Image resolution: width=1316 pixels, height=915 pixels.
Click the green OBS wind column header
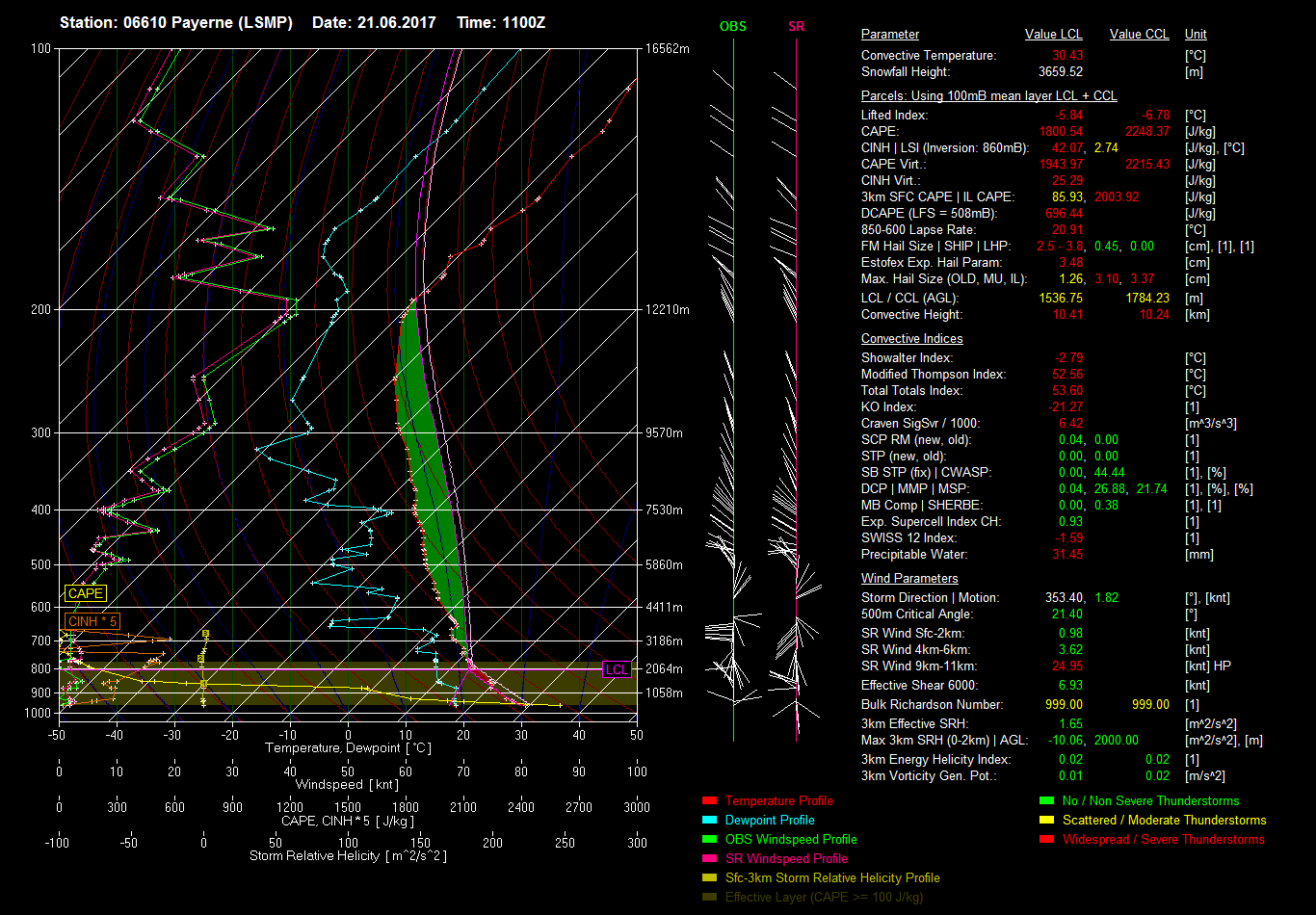pos(732,27)
